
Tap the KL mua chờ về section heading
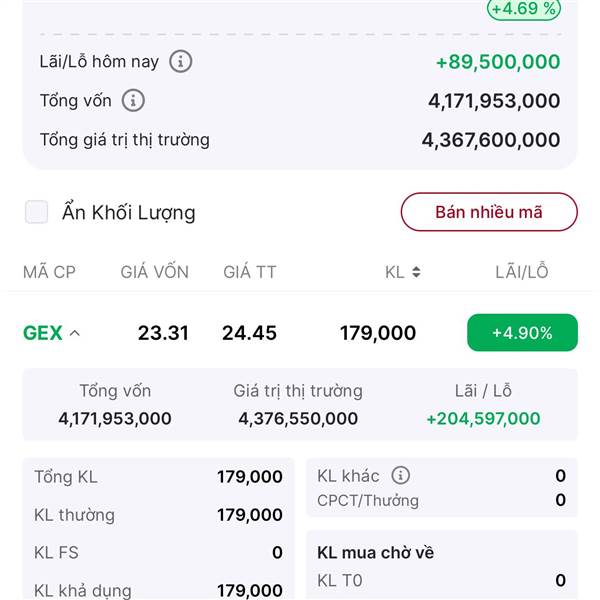tap(376, 553)
